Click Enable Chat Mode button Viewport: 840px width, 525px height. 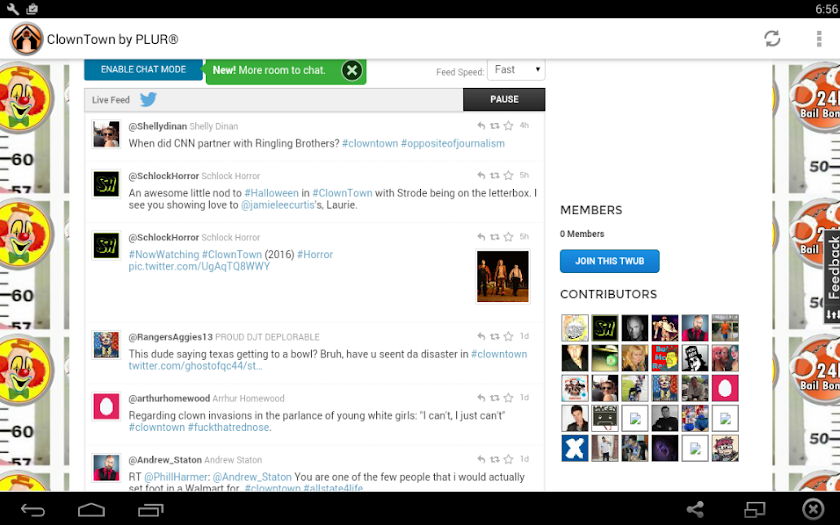pyautogui.click(x=143, y=70)
